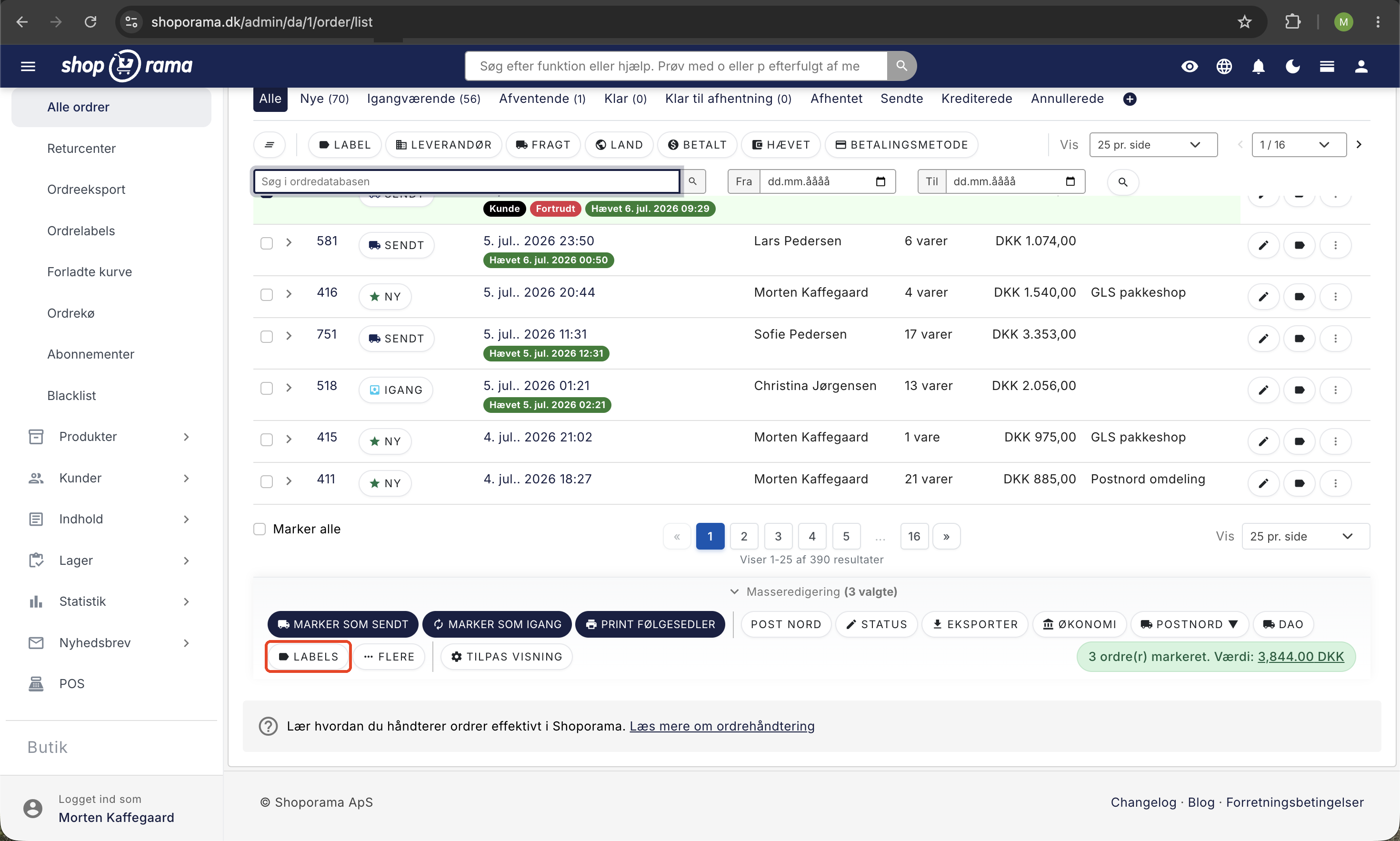
Task: Click MARKER SOM SENDT button
Action: pos(343,624)
